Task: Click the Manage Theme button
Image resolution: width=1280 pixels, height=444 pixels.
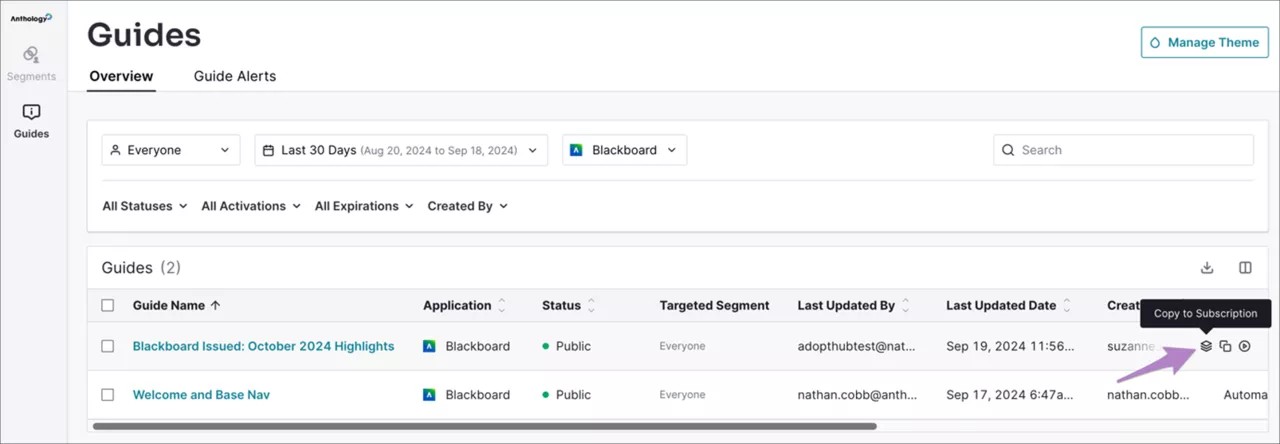Action: pyautogui.click(x=1204, y=43)
